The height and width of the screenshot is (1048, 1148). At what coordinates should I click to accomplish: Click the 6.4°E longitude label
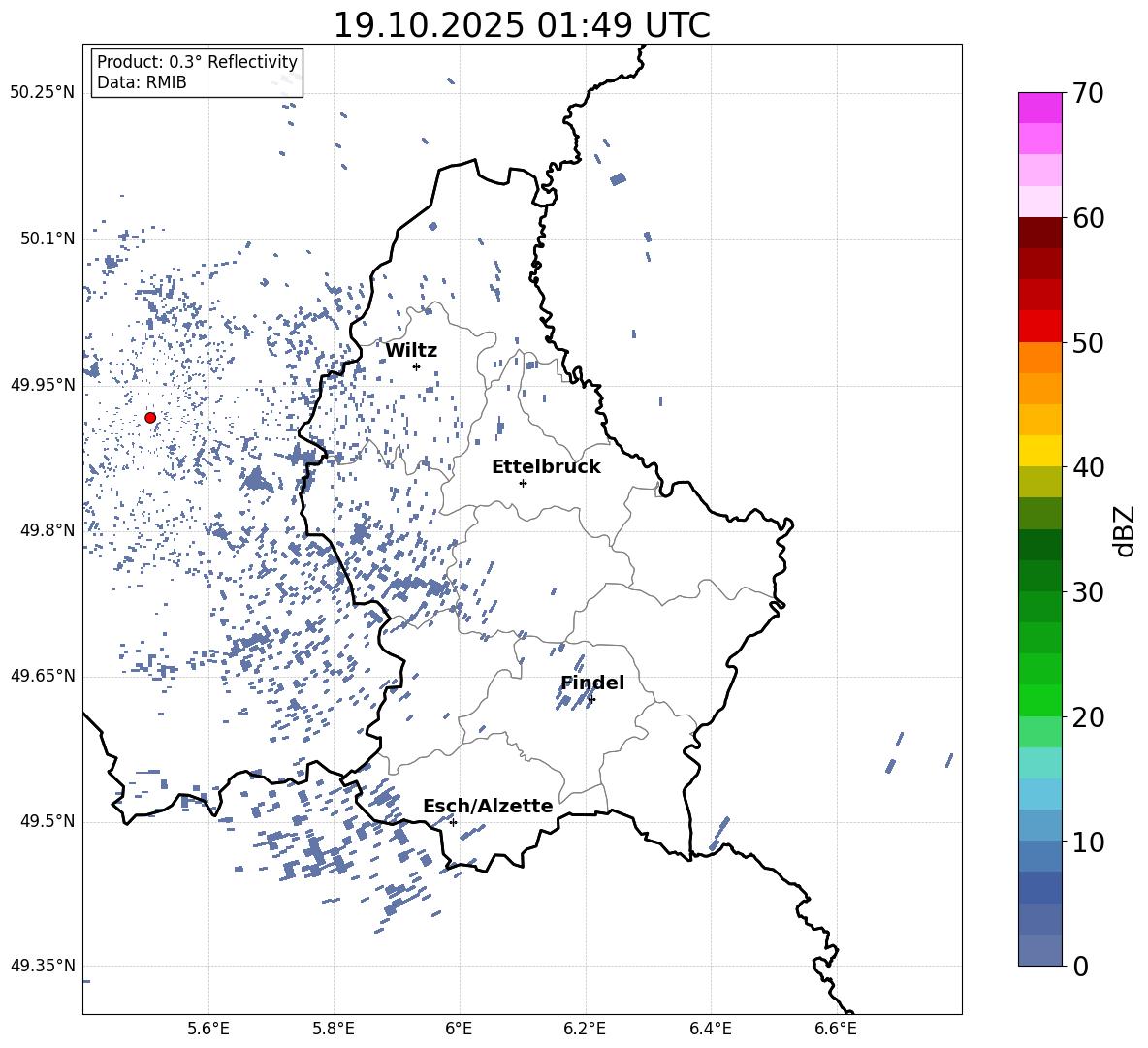710,1029
